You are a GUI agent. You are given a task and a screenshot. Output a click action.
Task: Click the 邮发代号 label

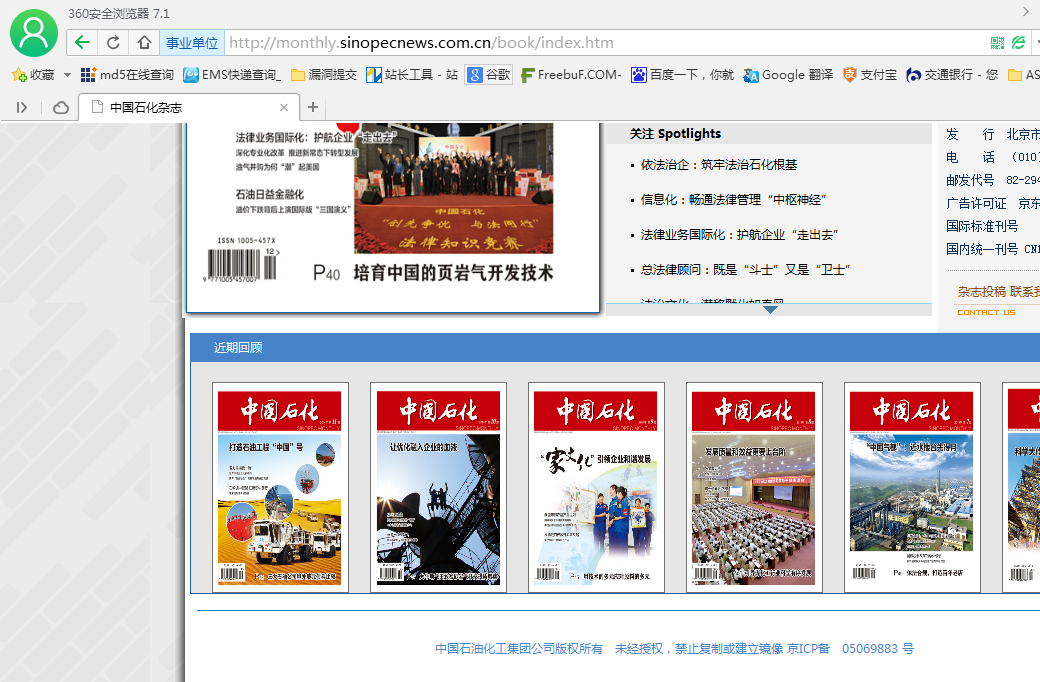pyautogui.click(x=970, y=180)
